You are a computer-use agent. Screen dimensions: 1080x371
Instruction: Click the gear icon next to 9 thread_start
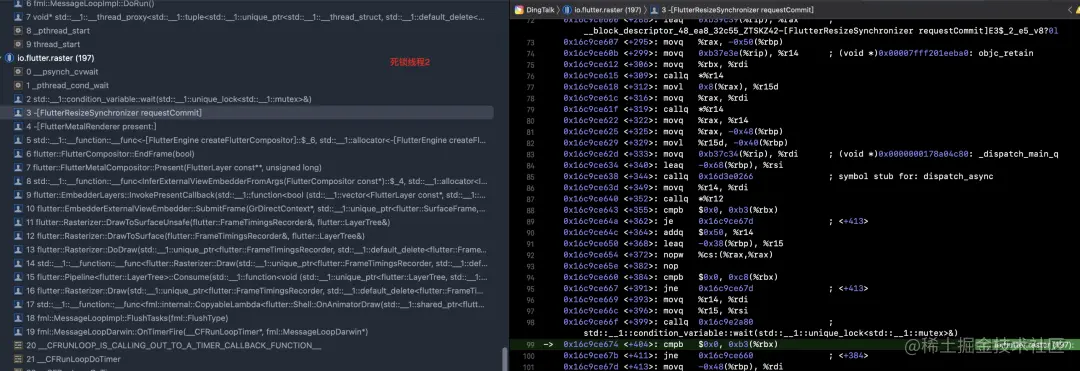pos(19,44)
